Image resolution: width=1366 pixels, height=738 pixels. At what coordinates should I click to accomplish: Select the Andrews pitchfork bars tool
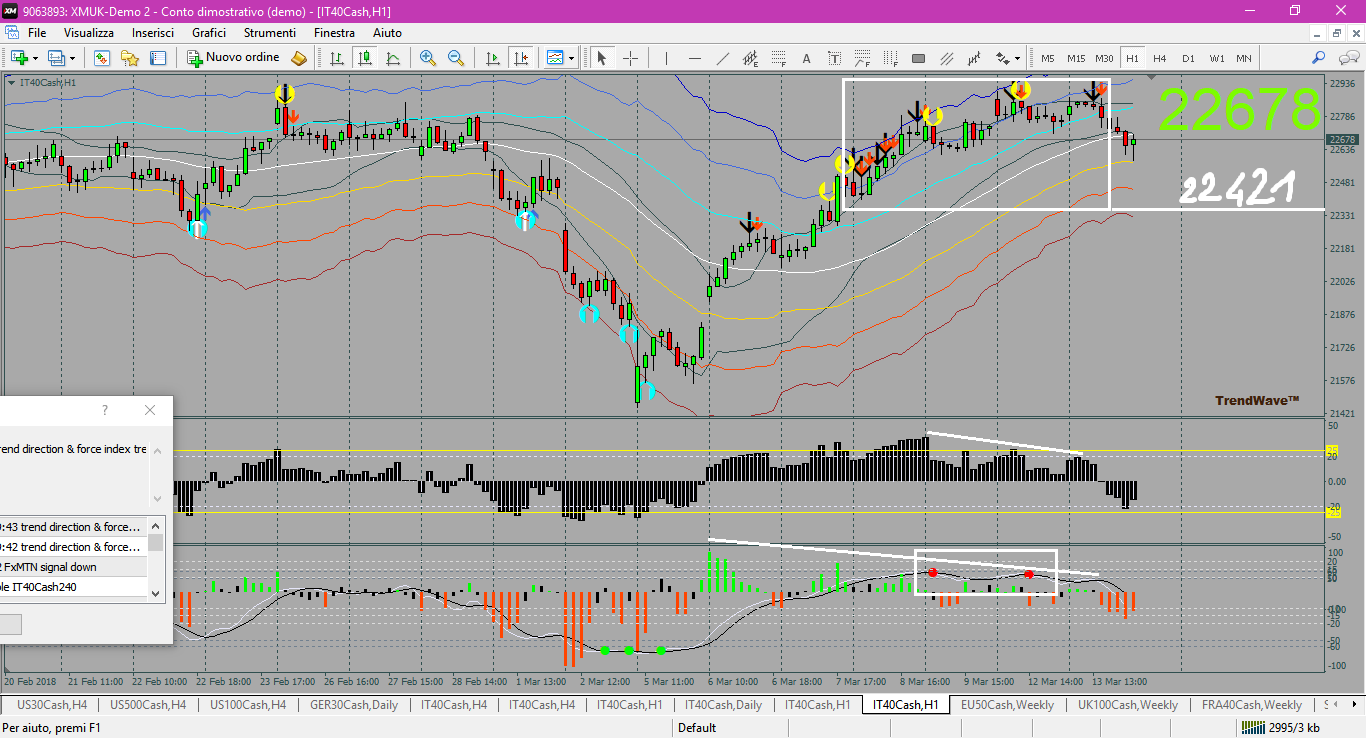[974, 58]
